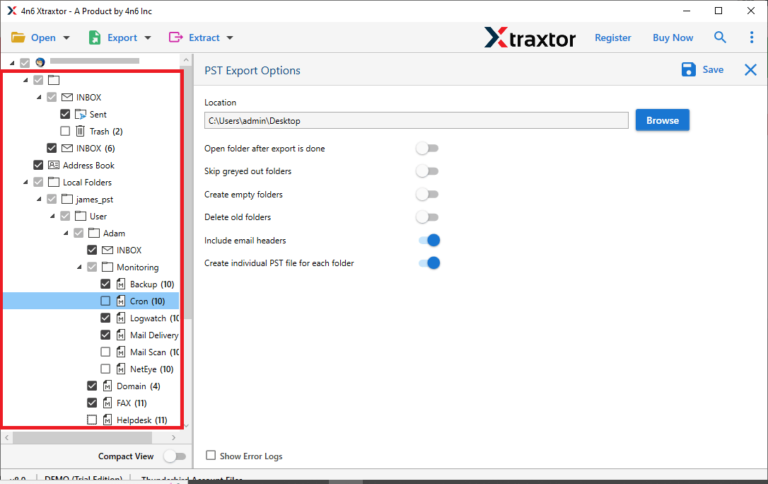Click the Mail Delivery mailbox file icon
The height and width of the screenshot is (484, 768).
120,335
